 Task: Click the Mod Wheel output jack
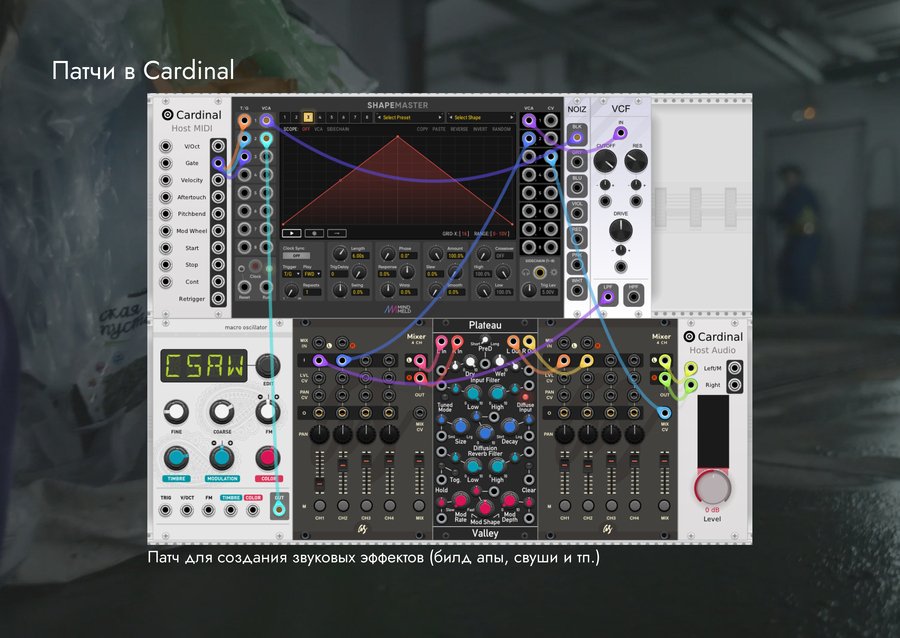pos(218,231)
